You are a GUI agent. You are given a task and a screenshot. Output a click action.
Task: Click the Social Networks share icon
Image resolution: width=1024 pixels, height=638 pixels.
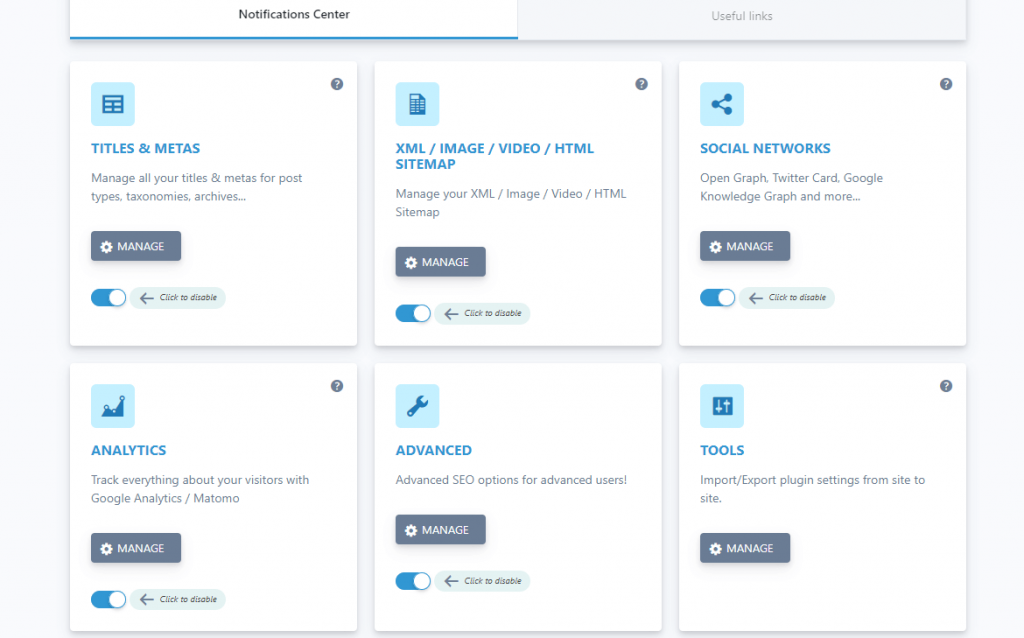point(722,104)
